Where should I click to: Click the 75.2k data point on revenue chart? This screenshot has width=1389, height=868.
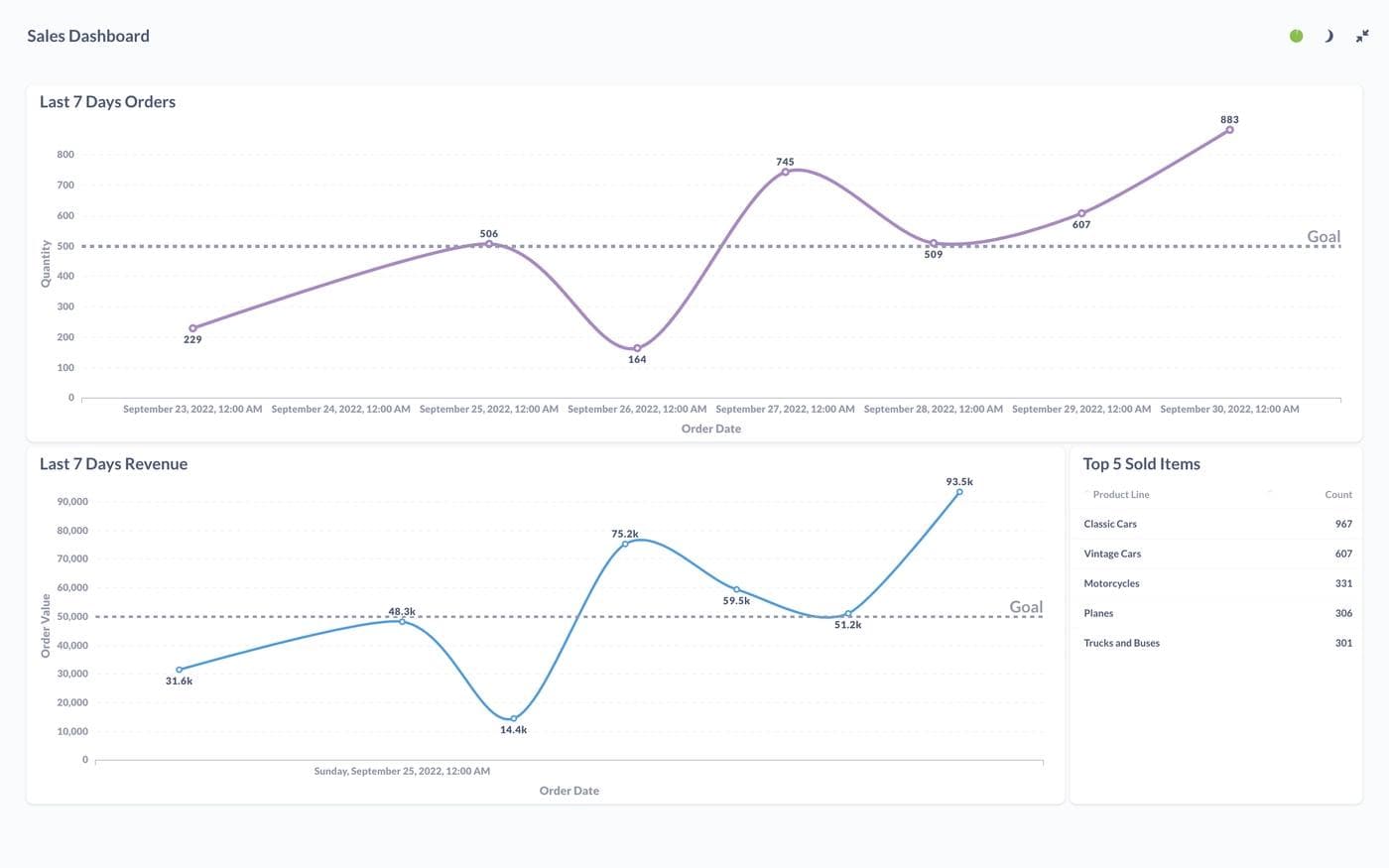[625, 544]
